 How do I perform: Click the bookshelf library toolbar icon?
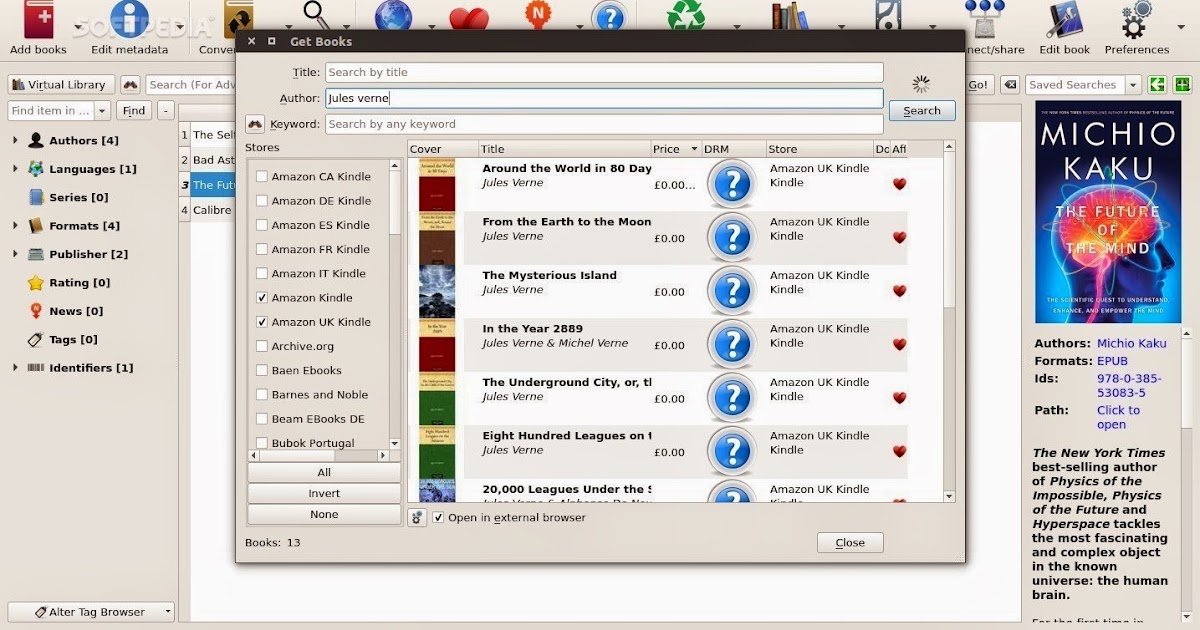coord(789,16)
